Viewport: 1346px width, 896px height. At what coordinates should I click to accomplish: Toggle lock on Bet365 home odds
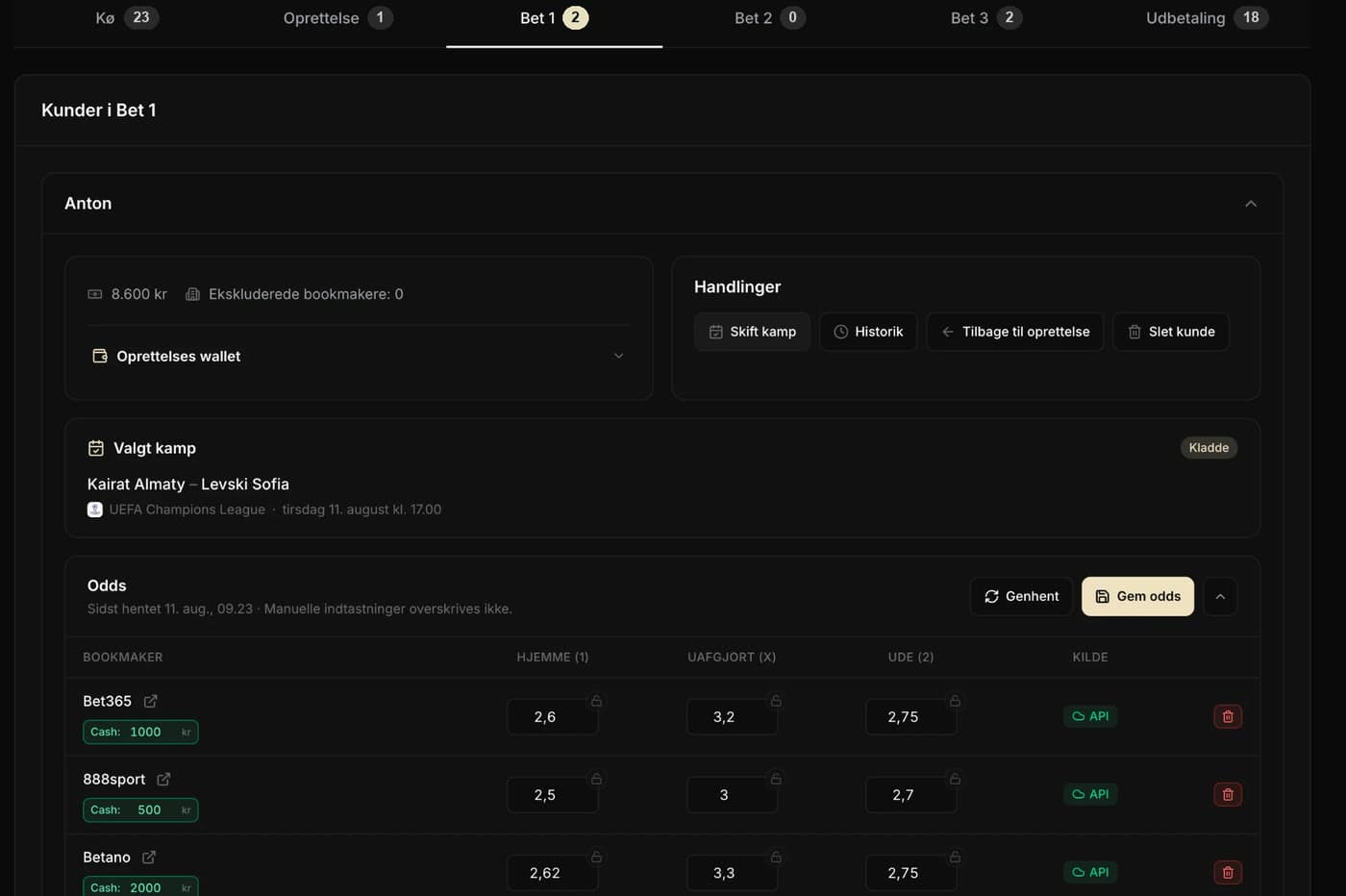pos(596,701)
